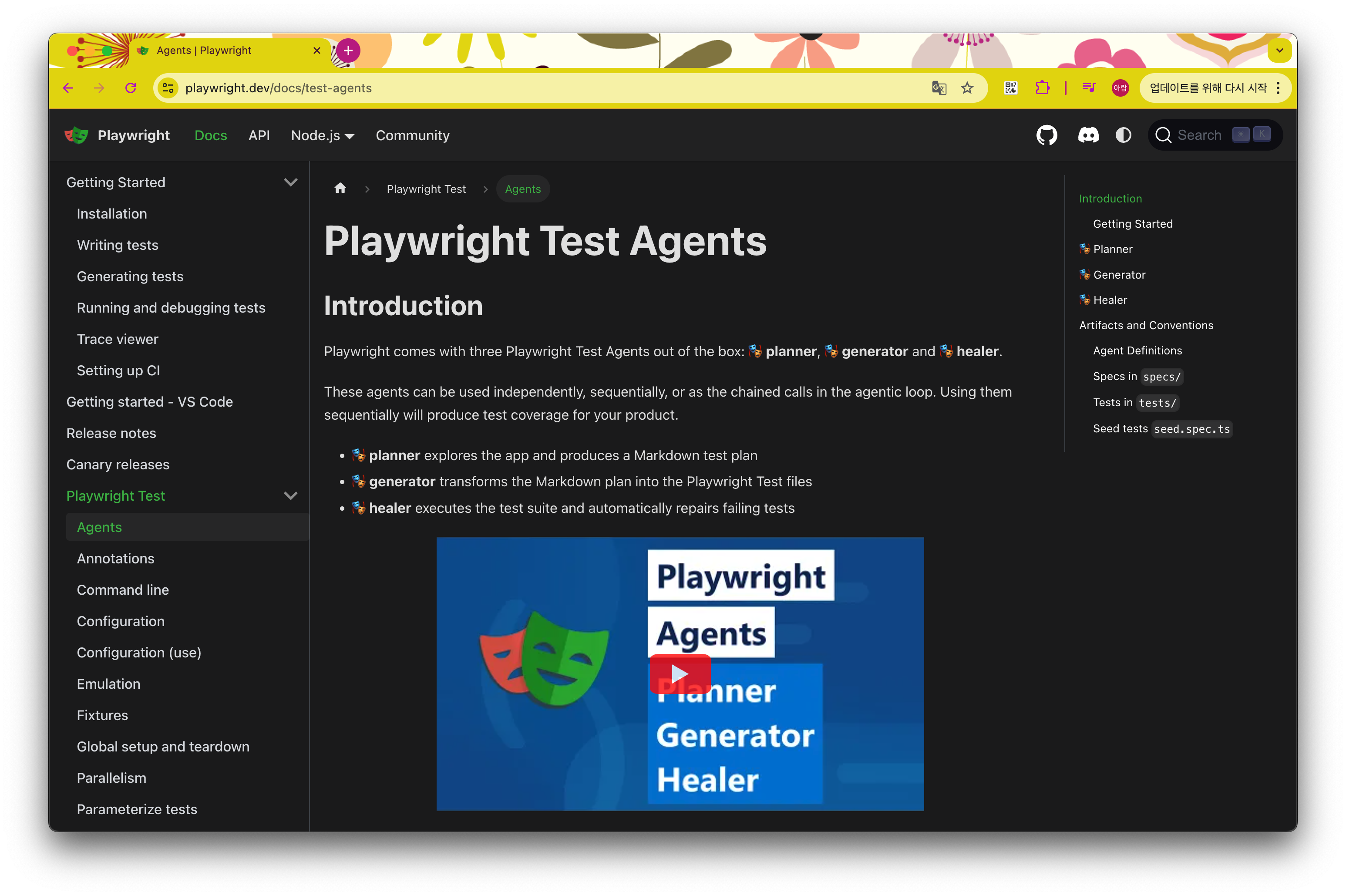Open the Node.js language dropdown
This screenshot has height=896, width=1346.
pos(322,135)
